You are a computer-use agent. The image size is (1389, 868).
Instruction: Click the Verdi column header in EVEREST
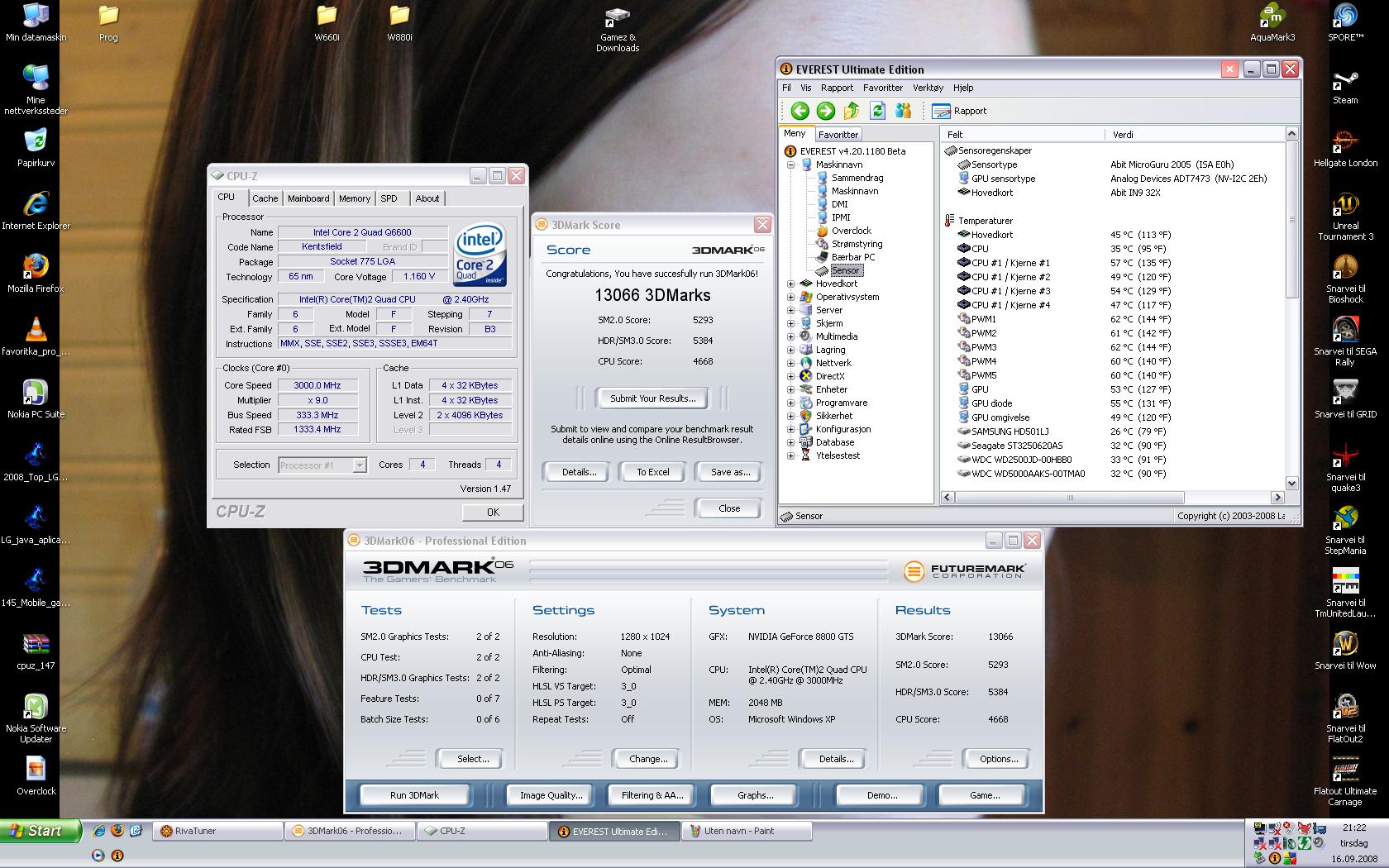(x=1195, y=135)
